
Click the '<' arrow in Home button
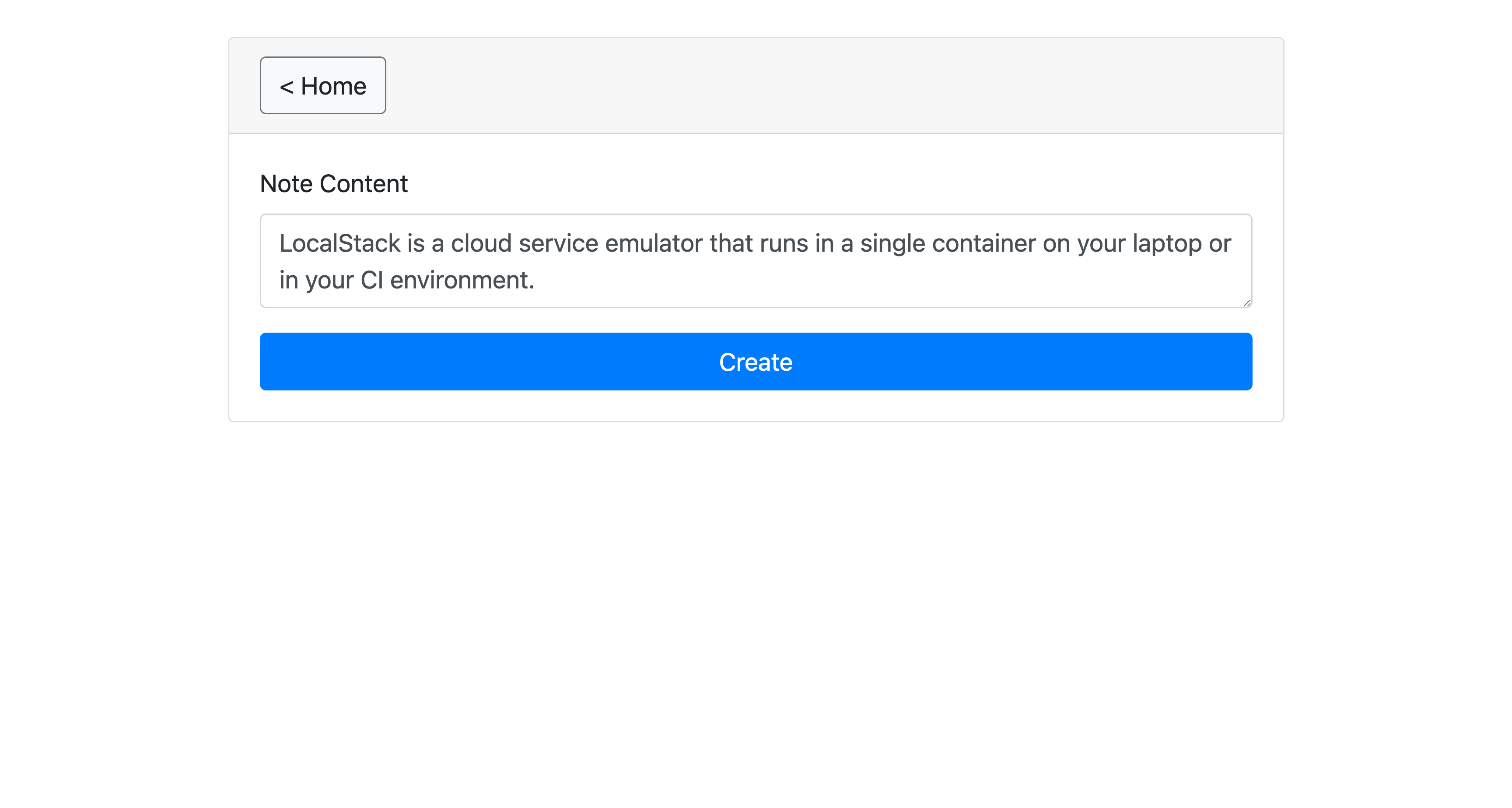(287, 87)
